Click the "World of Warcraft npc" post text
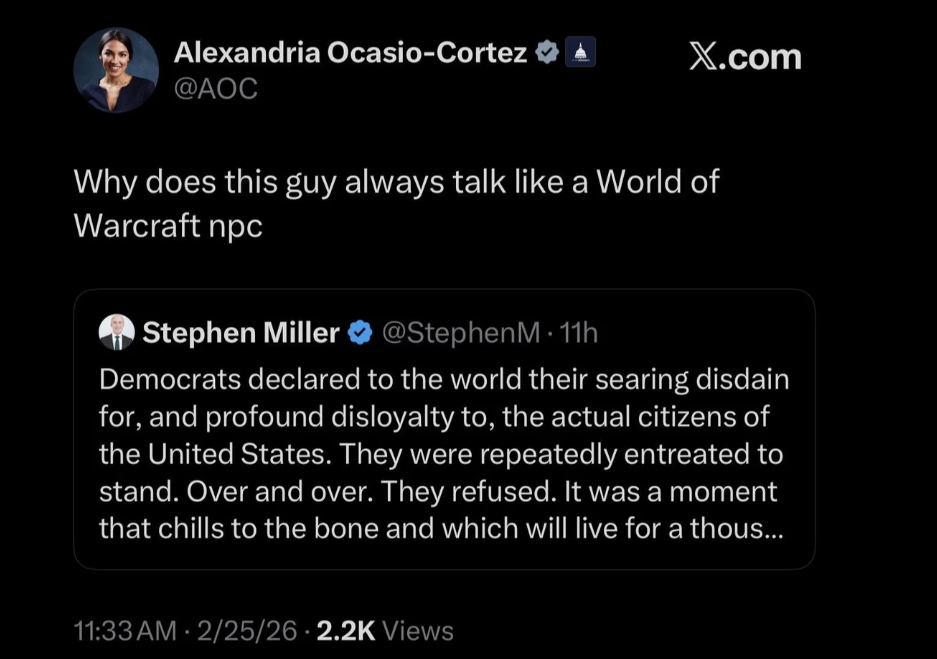The height and width of the screenshot is (659, 937). [396, 203]
